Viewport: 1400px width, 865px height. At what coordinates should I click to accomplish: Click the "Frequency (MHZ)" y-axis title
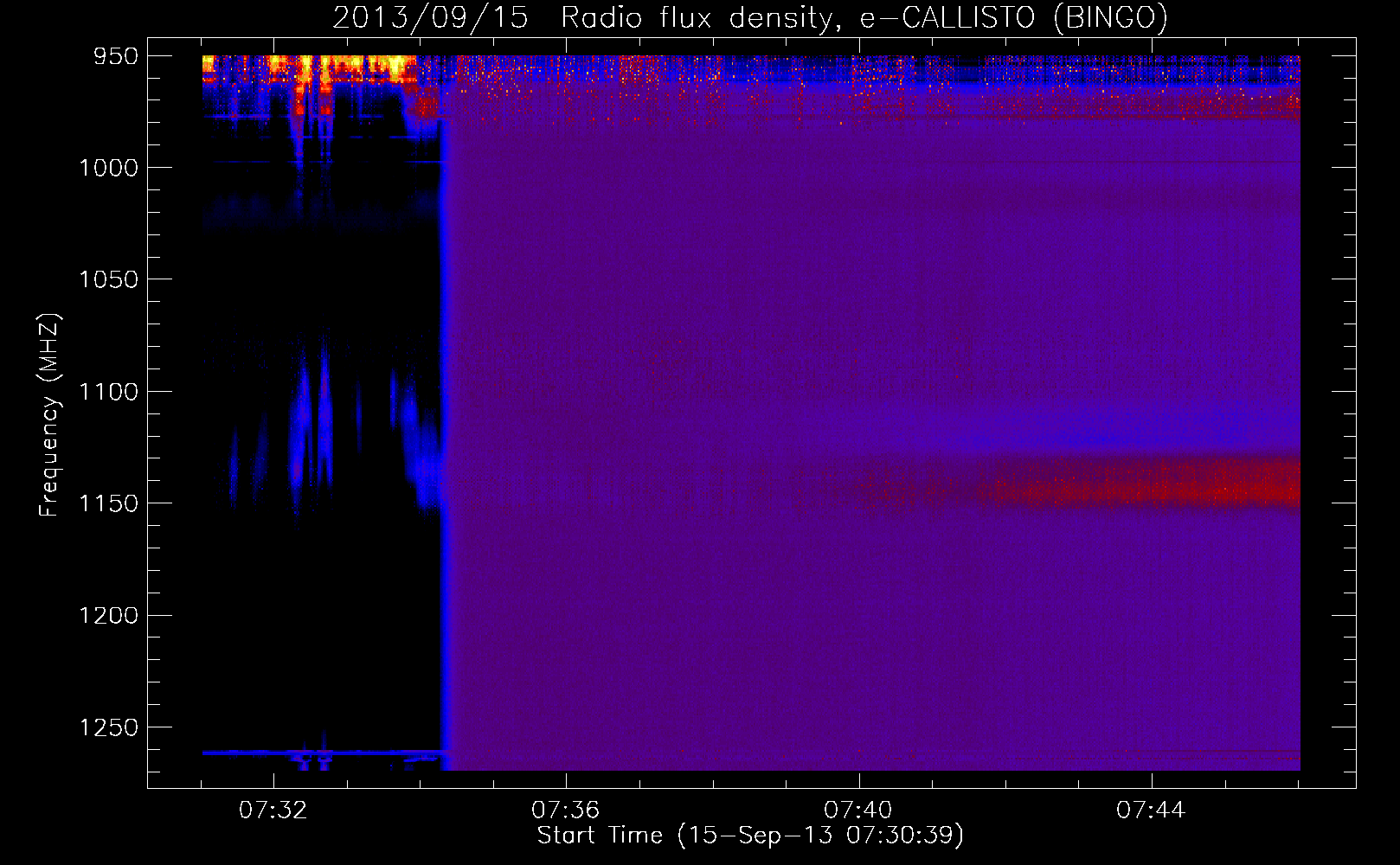(x=50, y=415)
